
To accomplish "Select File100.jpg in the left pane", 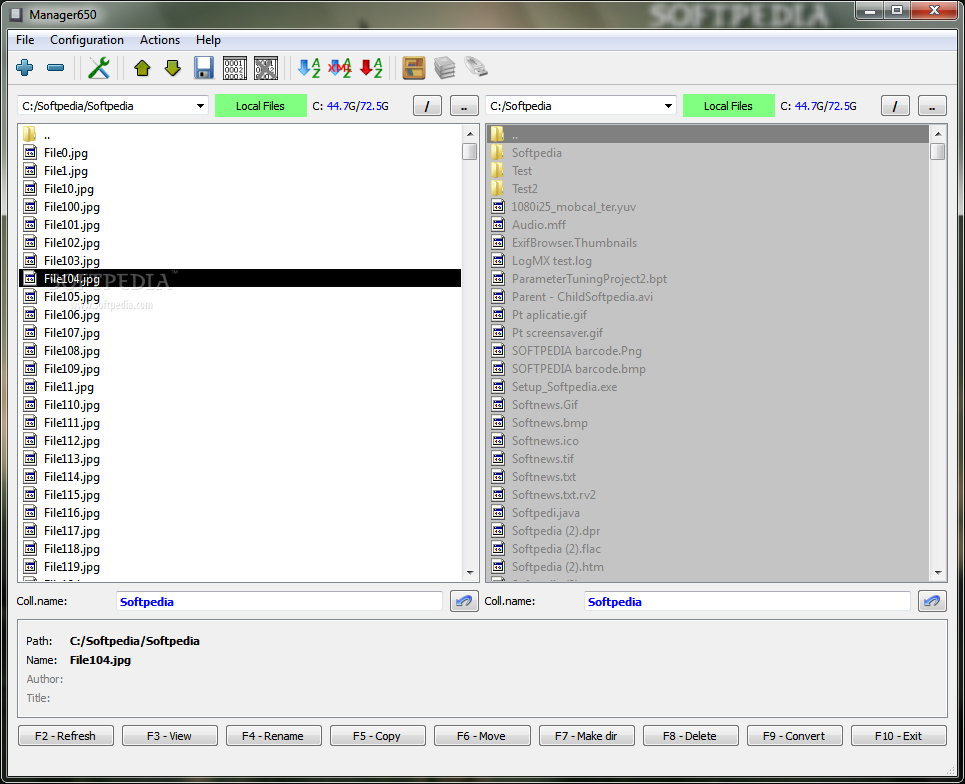I will coord(240,207).
